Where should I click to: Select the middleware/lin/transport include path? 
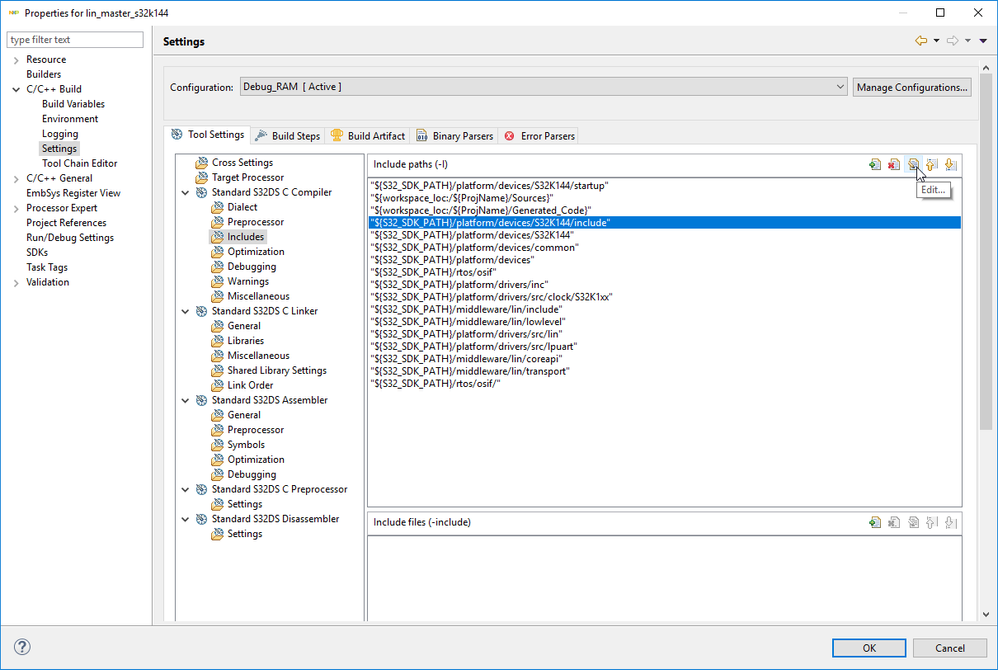(x=664, y=371)
